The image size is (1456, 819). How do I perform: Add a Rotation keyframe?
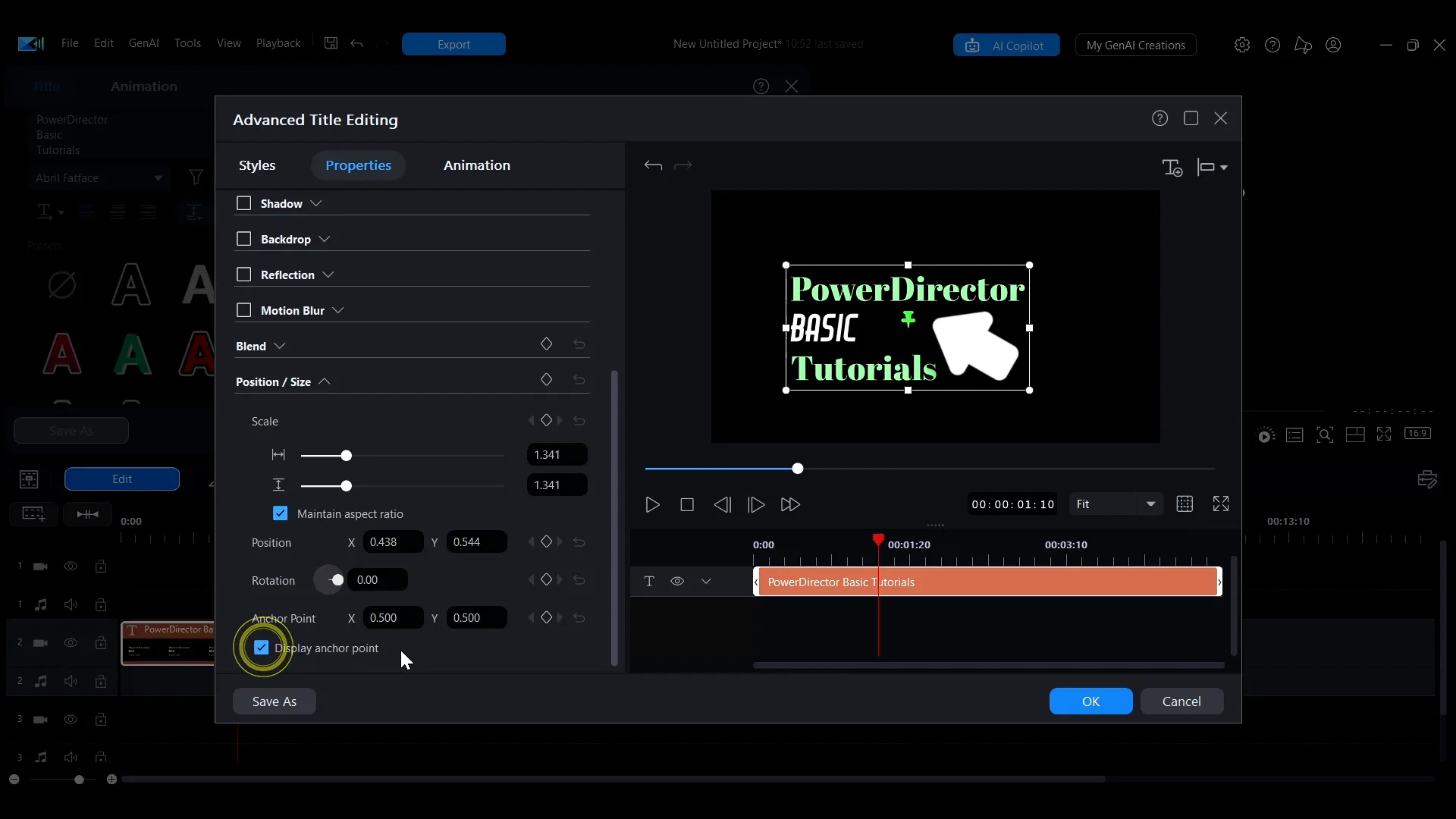[x=546, y=579]
